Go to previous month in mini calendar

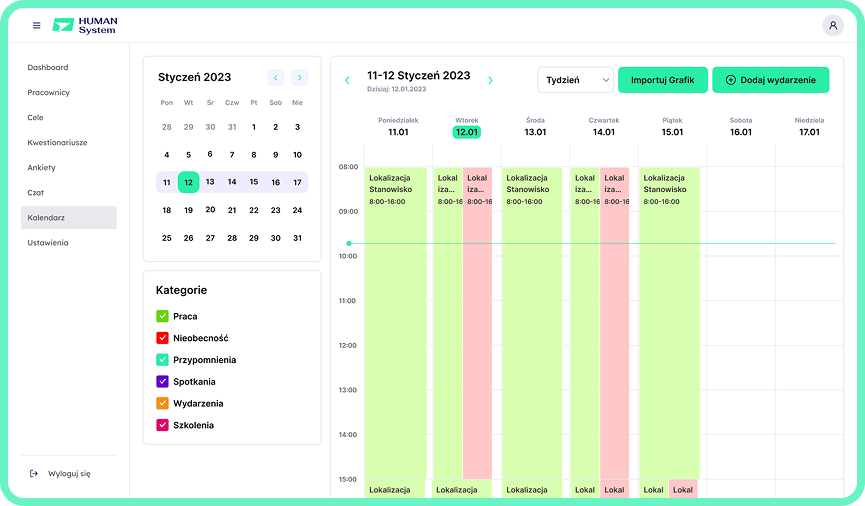275,78
